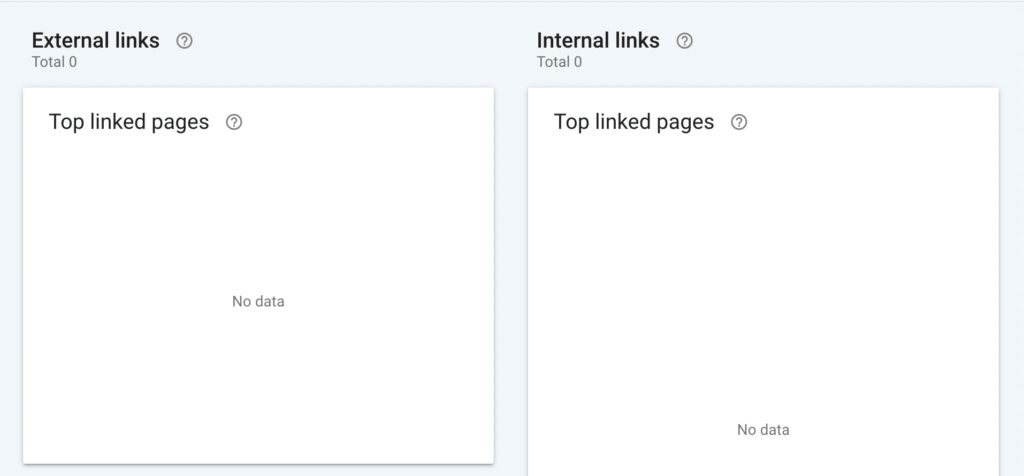
Task: Click blank space right of Internal links help icon
Action: click(849, 41)
